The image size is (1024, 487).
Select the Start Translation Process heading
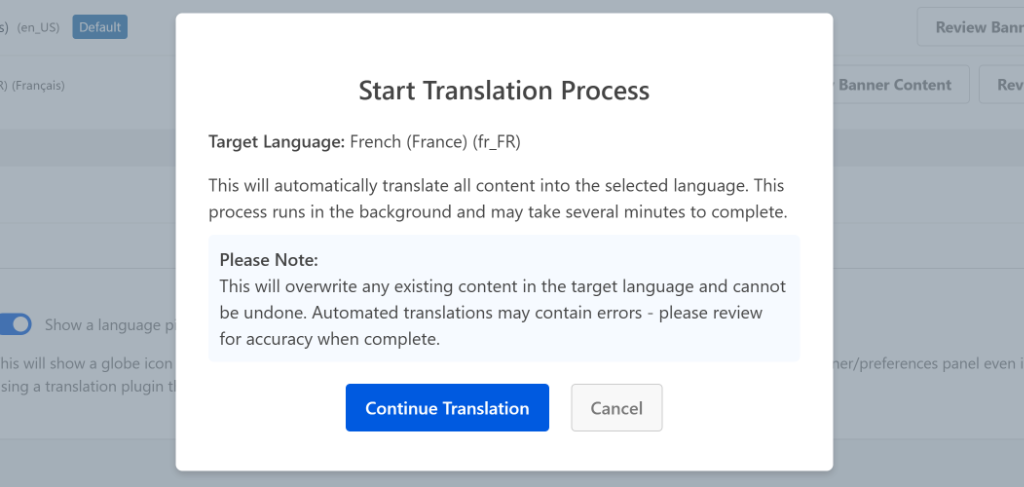[504, 90]
